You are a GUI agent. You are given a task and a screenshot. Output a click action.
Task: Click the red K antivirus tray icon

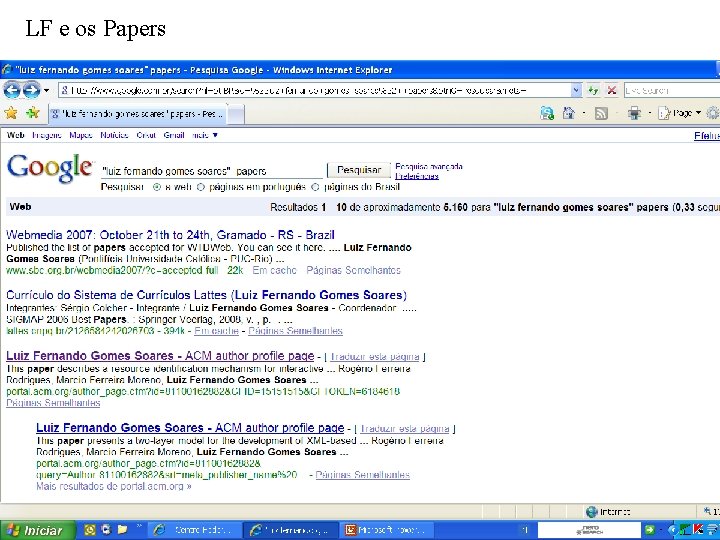[698, 530]
